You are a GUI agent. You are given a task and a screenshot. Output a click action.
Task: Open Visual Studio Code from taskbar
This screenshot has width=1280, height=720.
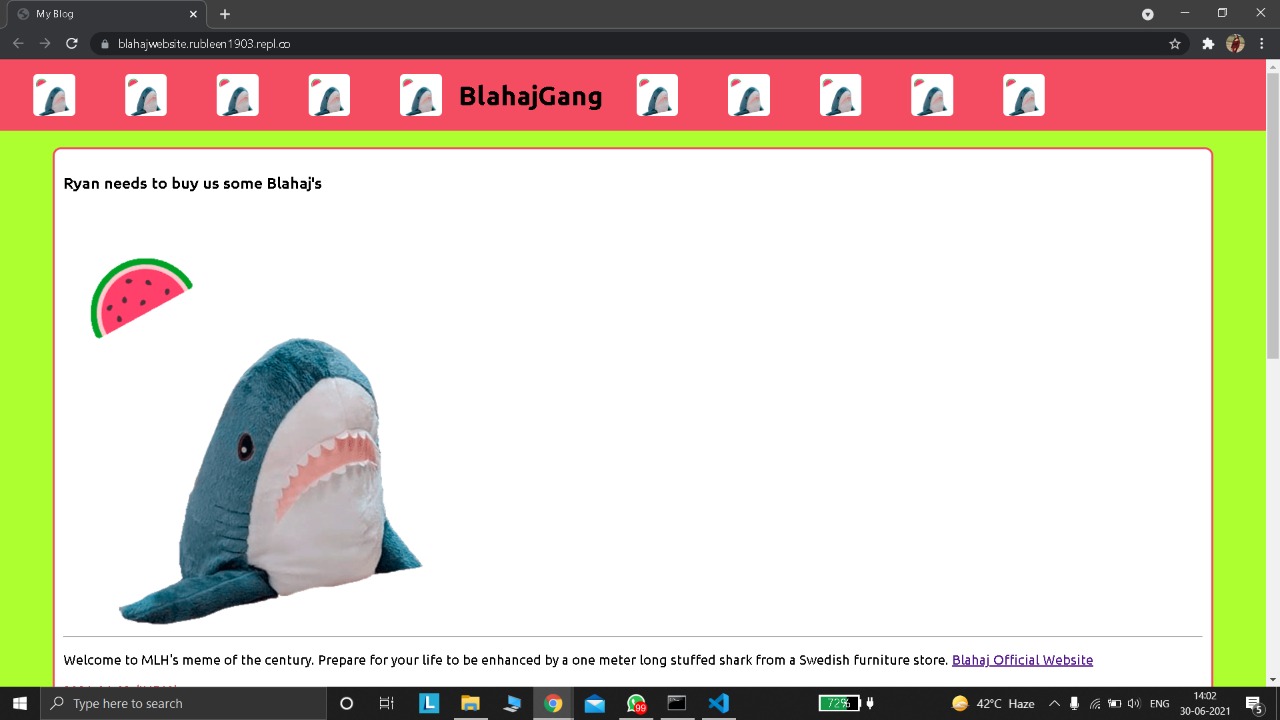pyautogui.click(x=718, y=703)
